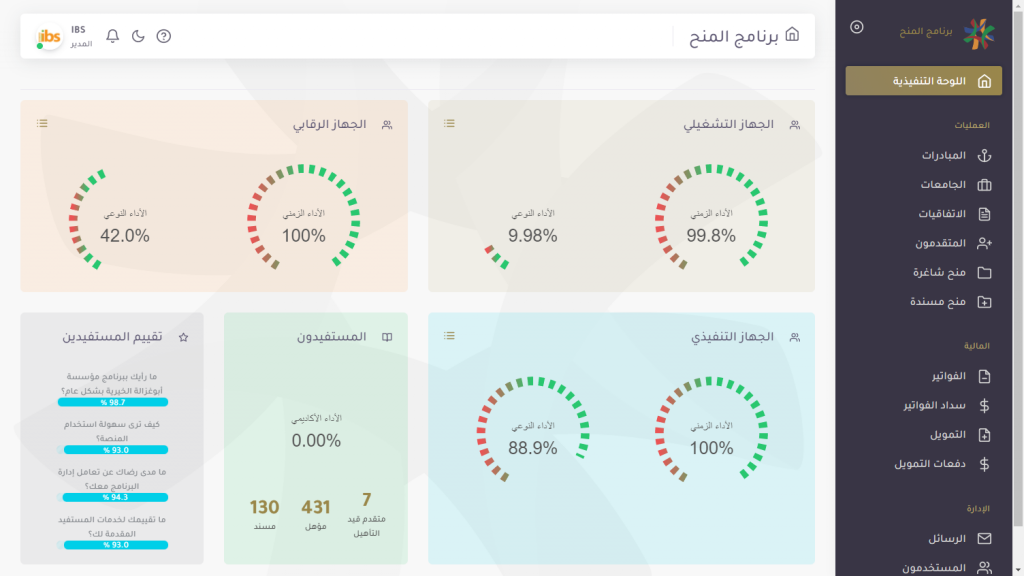Toggle the sidebar pin circle button

(x=856, y=27)
